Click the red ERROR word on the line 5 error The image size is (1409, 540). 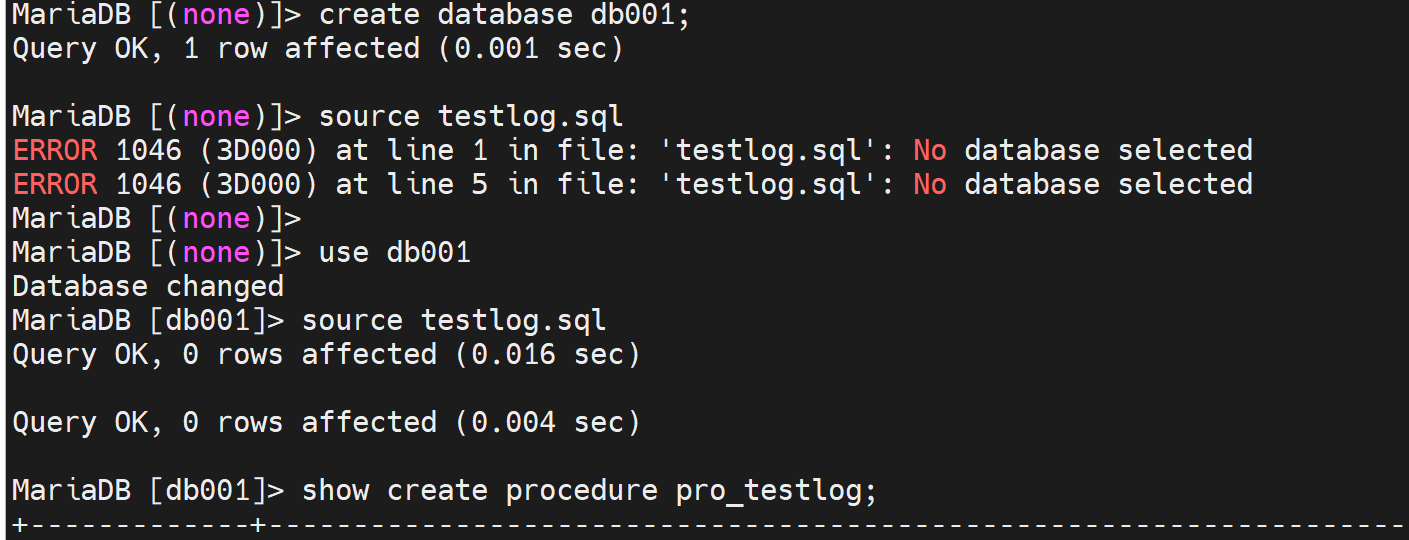pyautogui.click(x=55, y=185)
